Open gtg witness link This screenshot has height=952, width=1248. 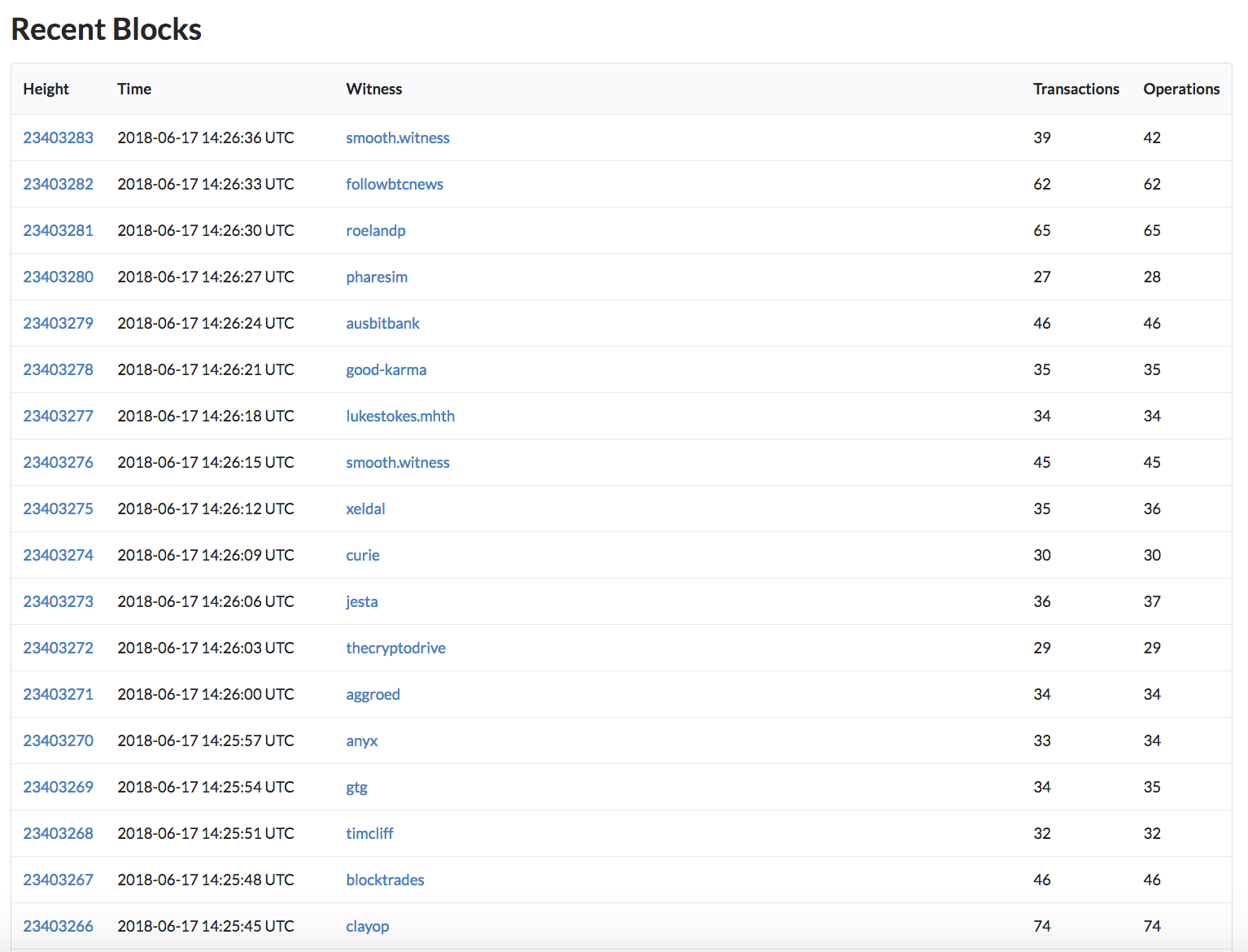tap(357, 788)
